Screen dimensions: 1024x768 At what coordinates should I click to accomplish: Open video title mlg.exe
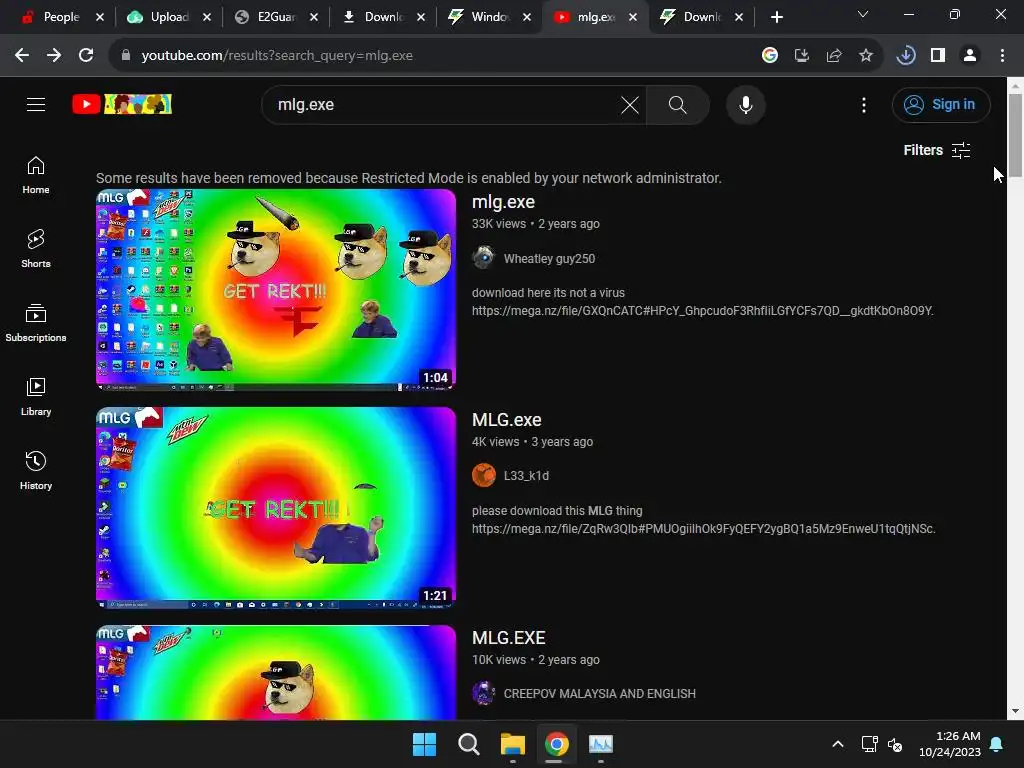(503, 202)
